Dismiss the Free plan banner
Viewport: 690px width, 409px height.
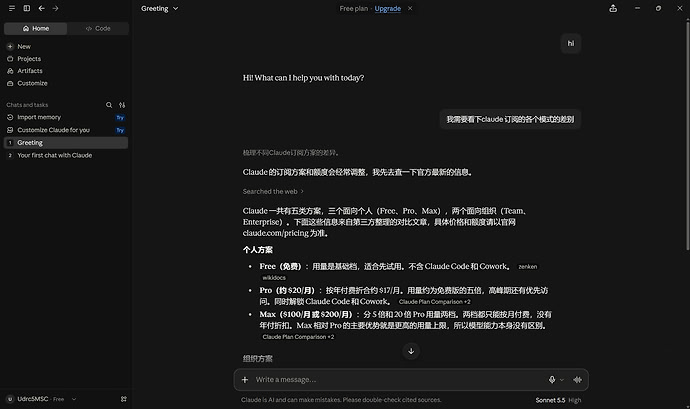410,8
